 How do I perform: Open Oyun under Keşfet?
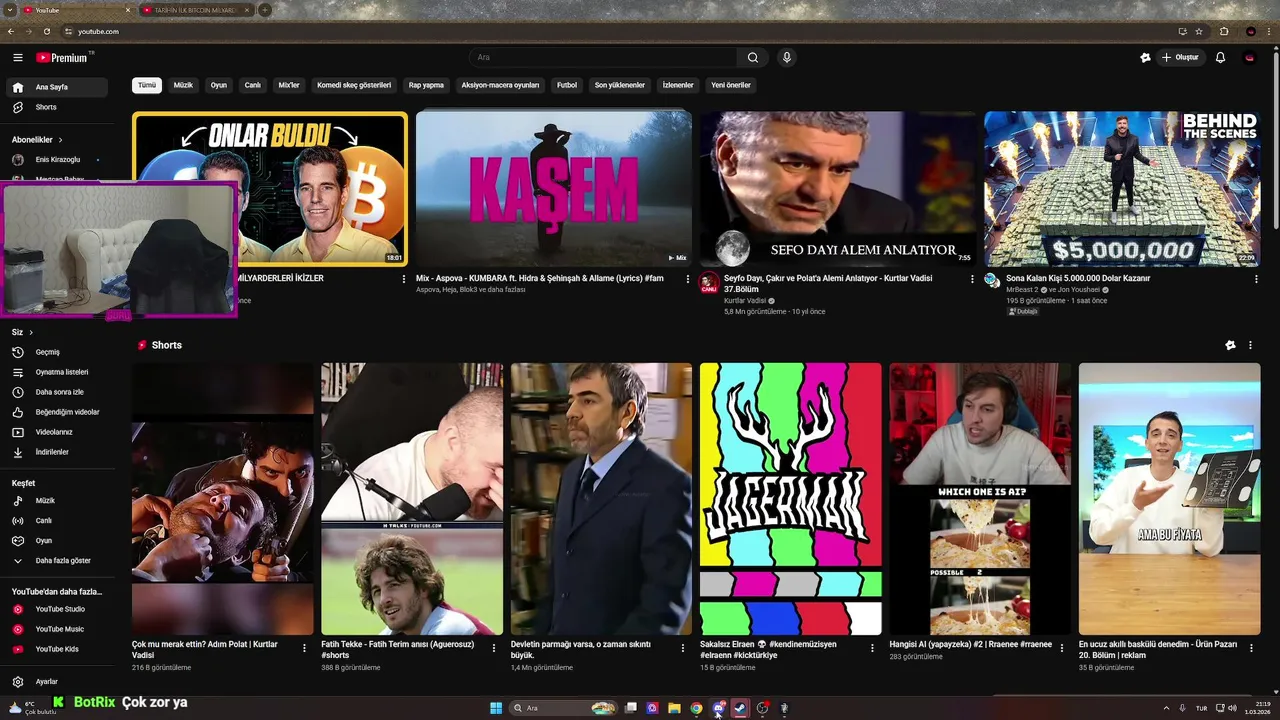pyautogui.click(x=56, y=541)
